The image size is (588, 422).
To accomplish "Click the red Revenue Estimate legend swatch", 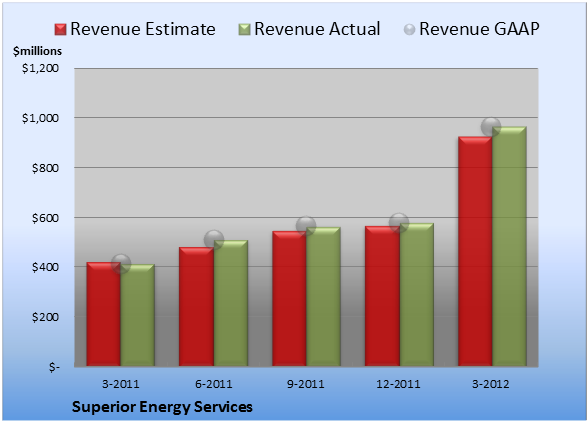I will point(60,29).
